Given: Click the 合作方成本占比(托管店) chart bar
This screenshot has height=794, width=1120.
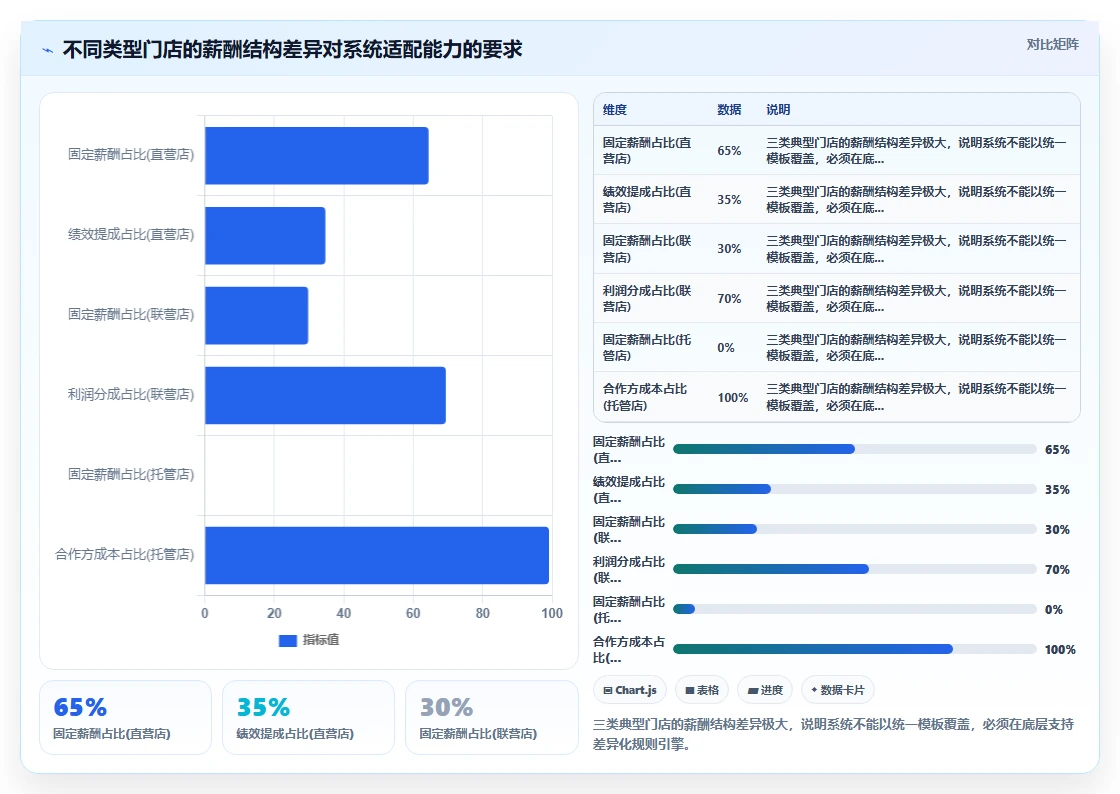Looking at the screenshot, I should (x=376, y=556).
